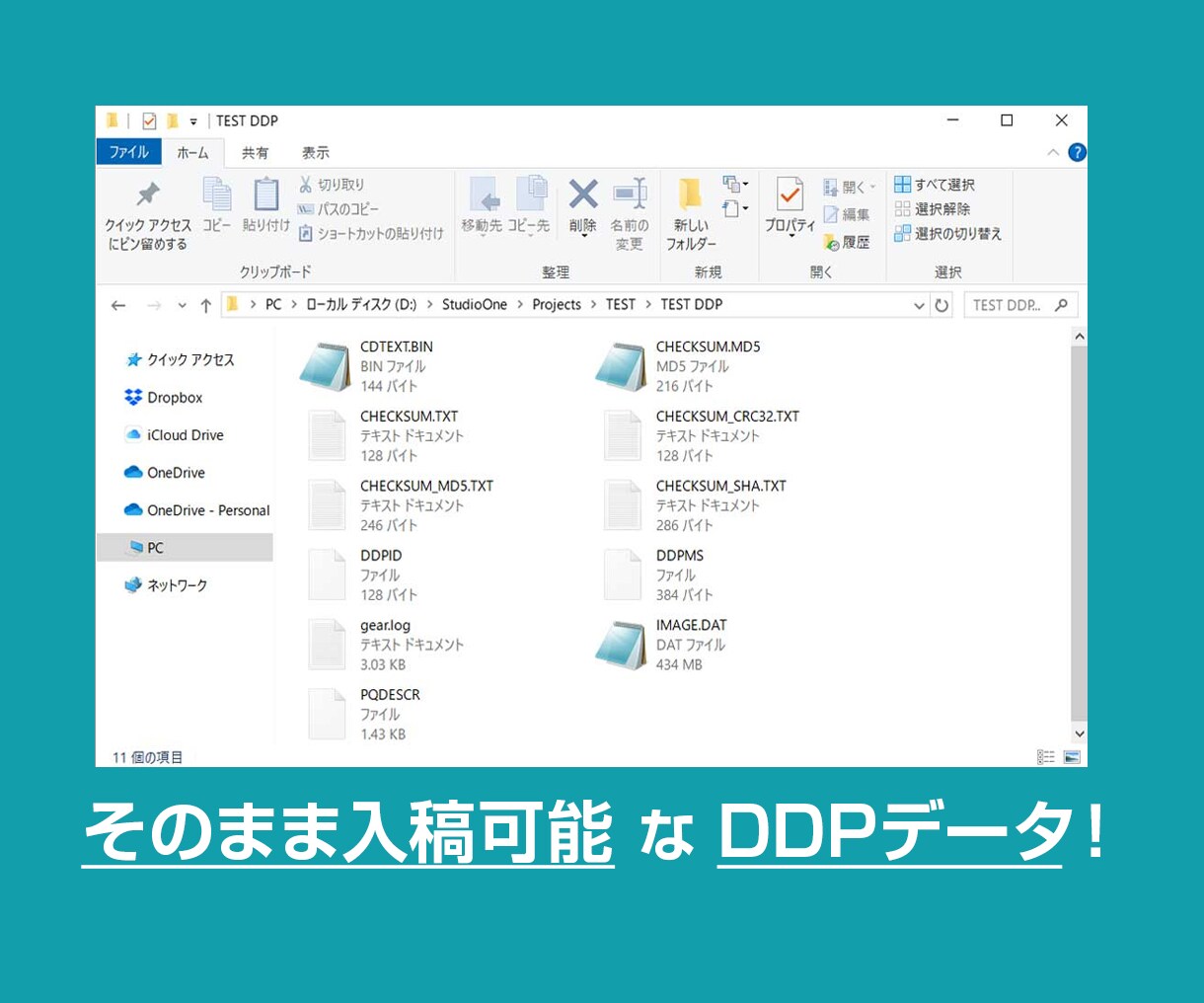1204x1003 pixels.
Task: Select the CDTEXT.BIN file icon
Action: [x=326, y=366]
